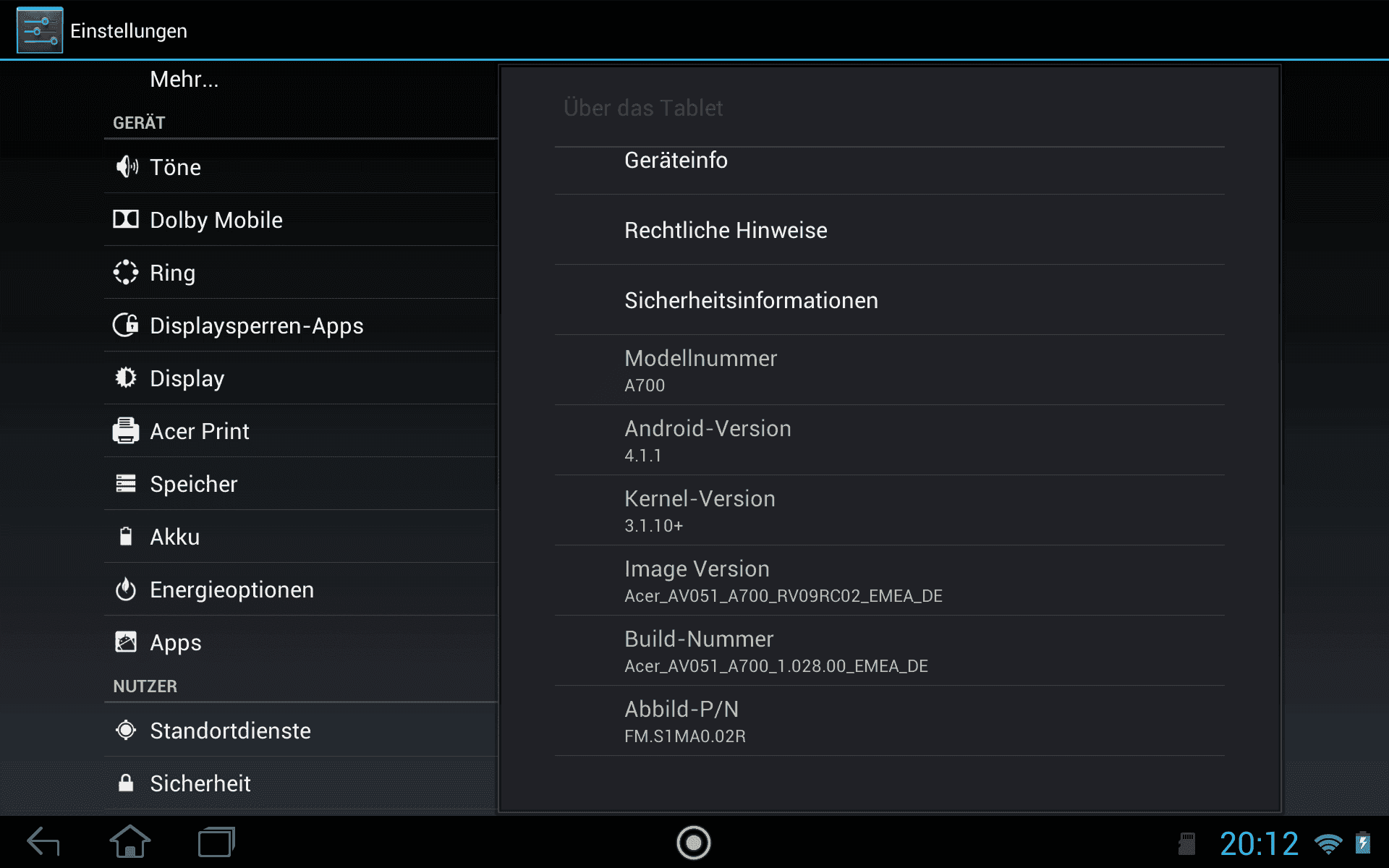Open Standortdienste settings
This screenshot has height=868, width=1389.
301,731
